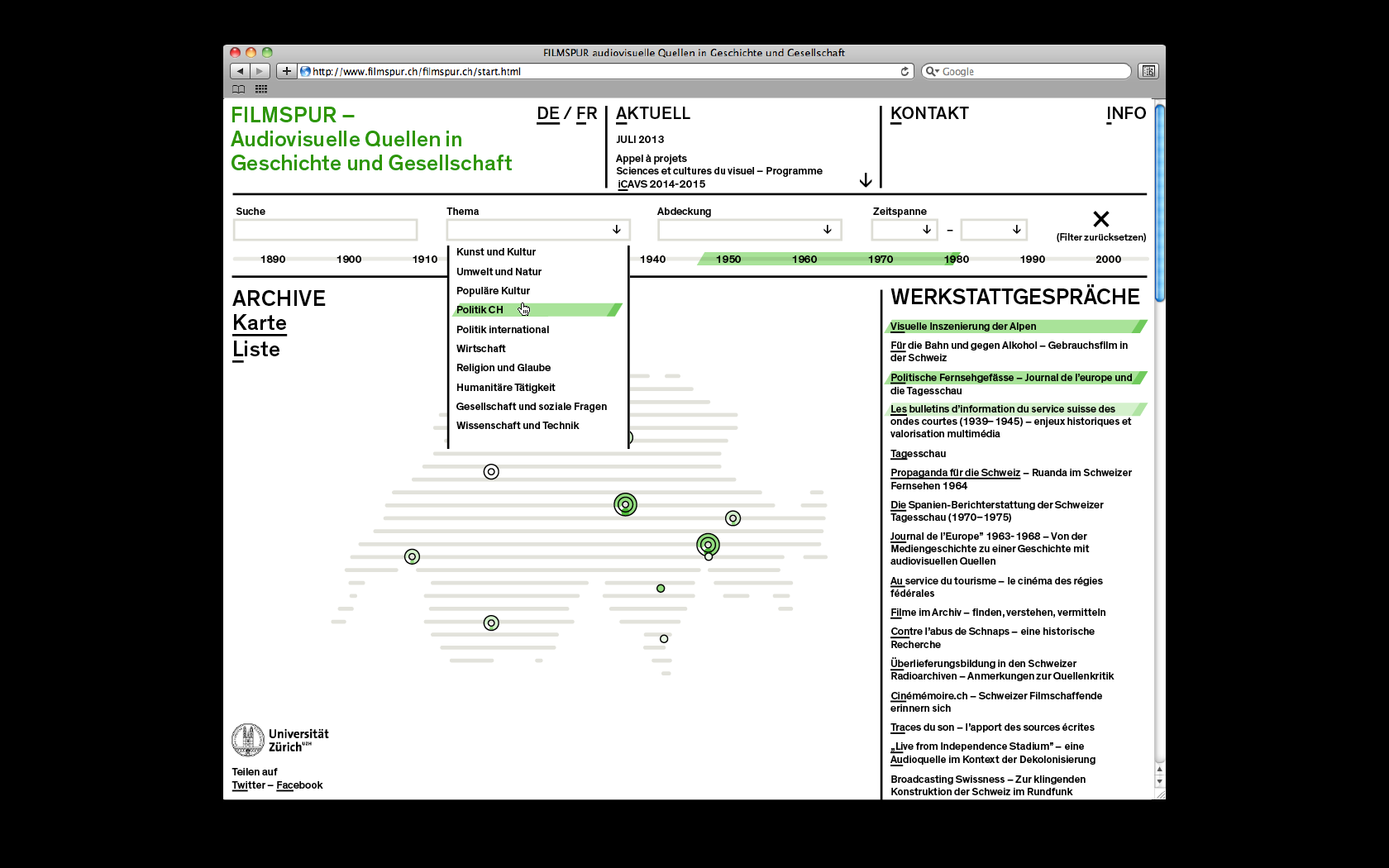The height and width of the screenshot is (868, 1389).
Task: Open FILMSPUR site title link
Action: tap(371, 139)
